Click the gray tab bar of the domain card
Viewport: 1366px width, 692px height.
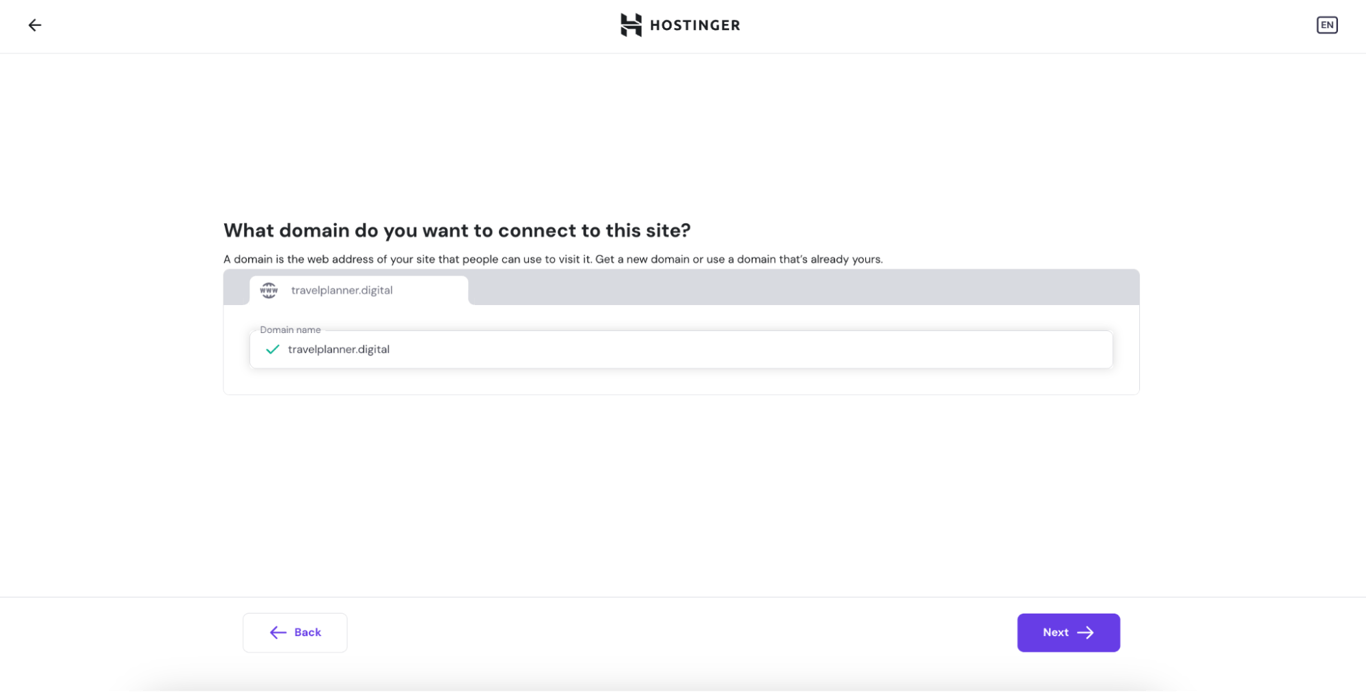pyautogui.click(x=800, y=287)
